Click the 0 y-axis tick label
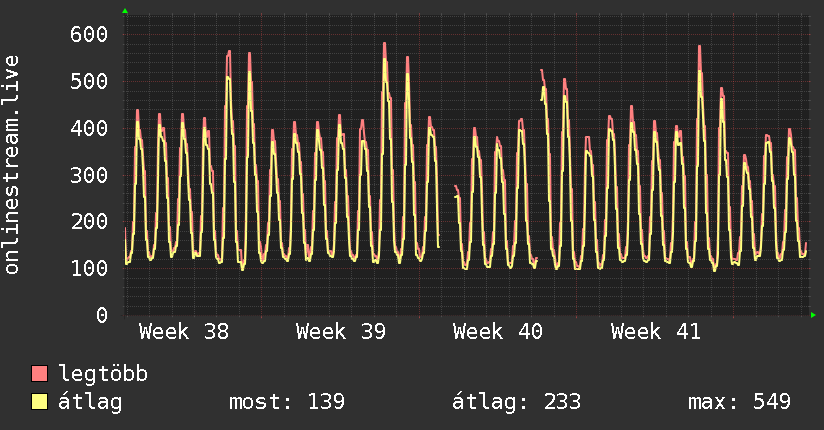Viewport: 824px width, 430px height. [102, 315]
